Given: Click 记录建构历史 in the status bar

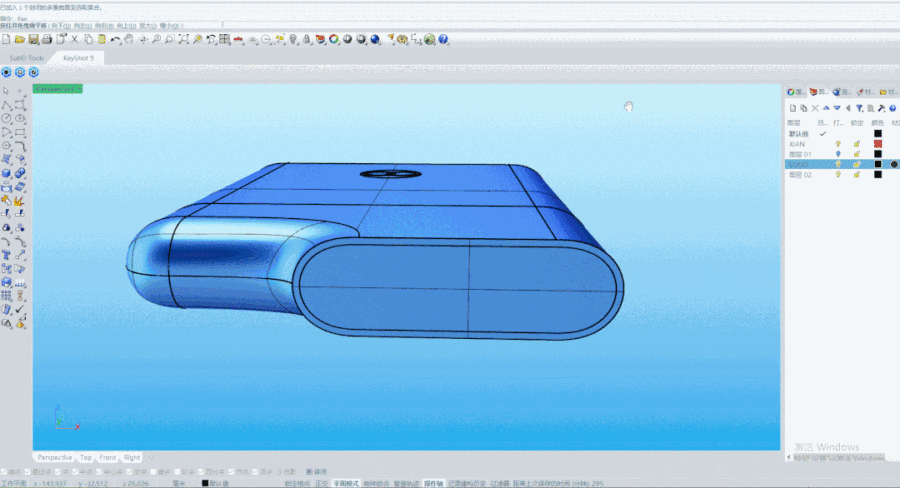Looking at the screenshot, I should pos(466,483).
